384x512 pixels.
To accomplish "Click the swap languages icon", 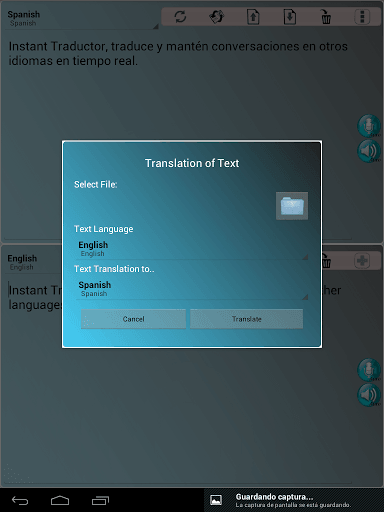I will [x=217, y=17].
